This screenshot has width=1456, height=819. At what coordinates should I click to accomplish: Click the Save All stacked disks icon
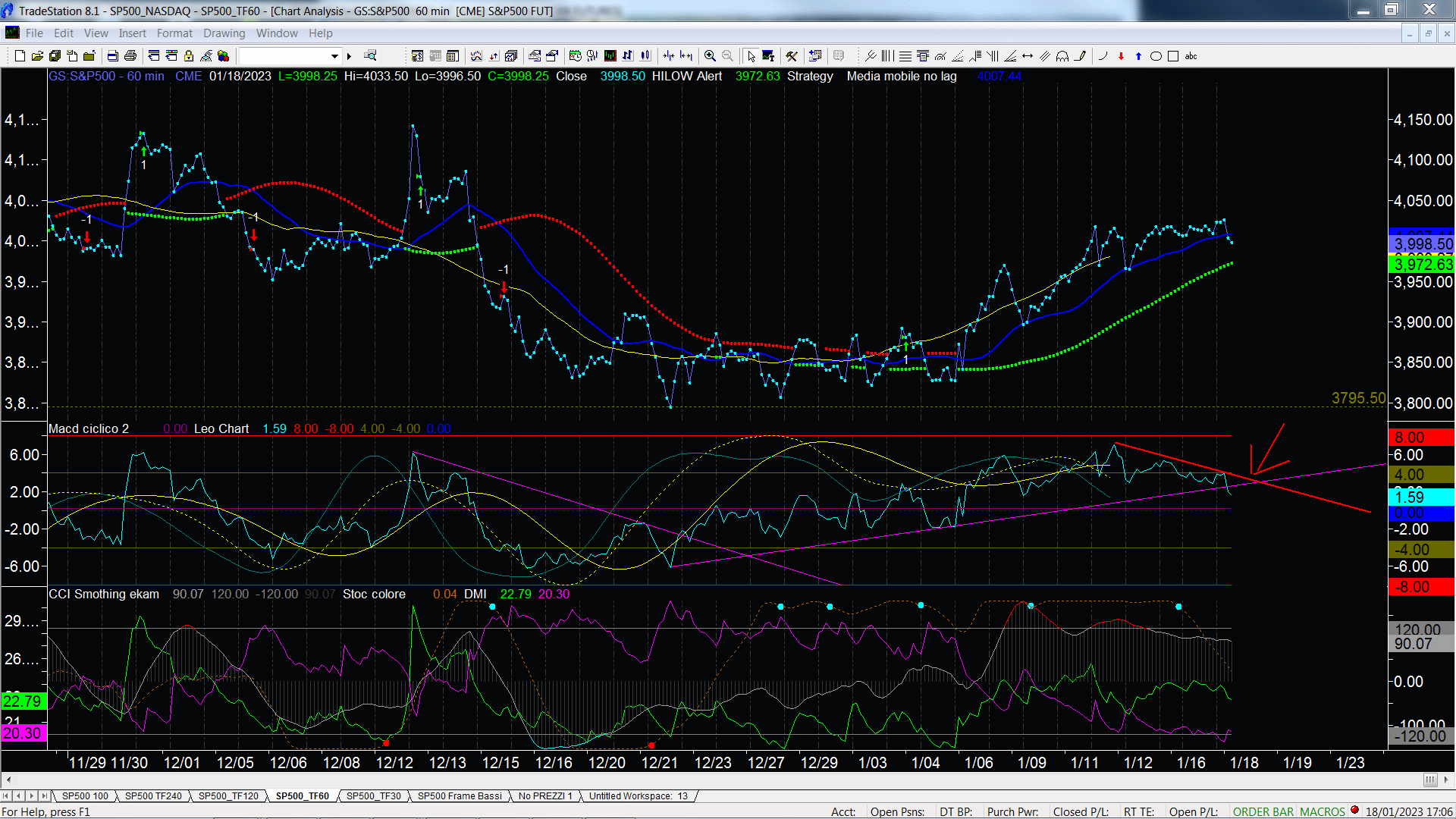(55, 56)
